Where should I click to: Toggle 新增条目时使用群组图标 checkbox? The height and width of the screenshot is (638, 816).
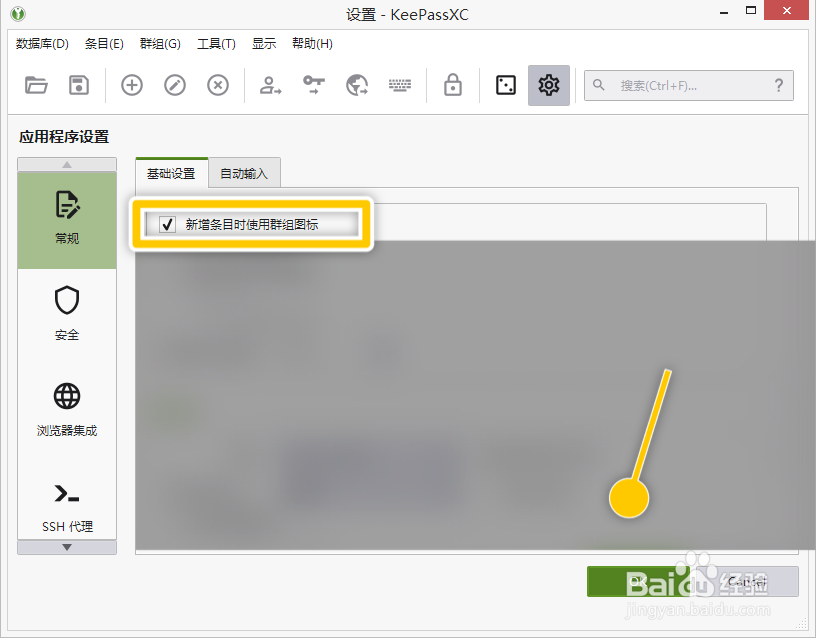click(167, 224)
